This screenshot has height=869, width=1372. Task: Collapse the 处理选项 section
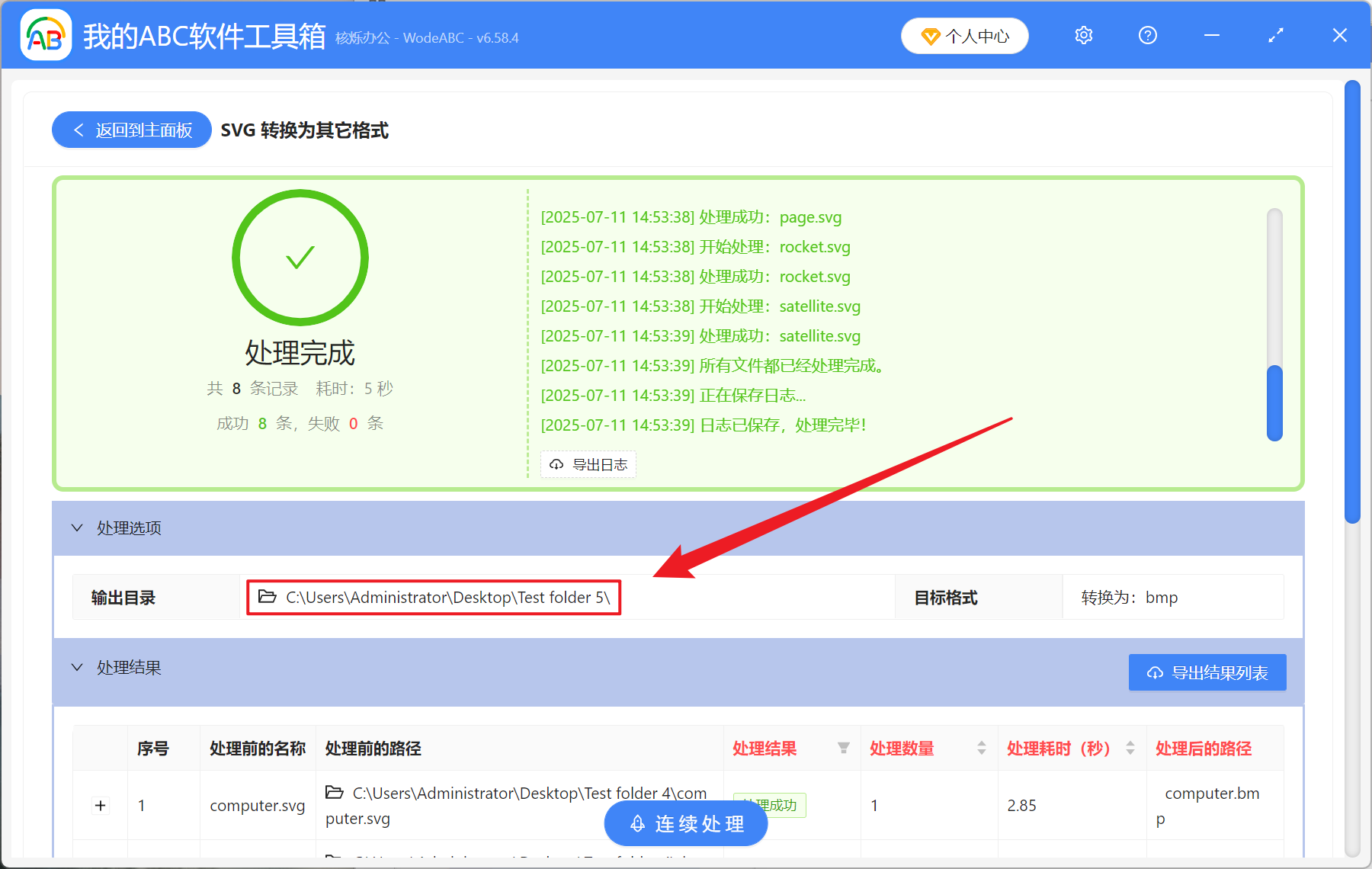click(x=77, y=528)
